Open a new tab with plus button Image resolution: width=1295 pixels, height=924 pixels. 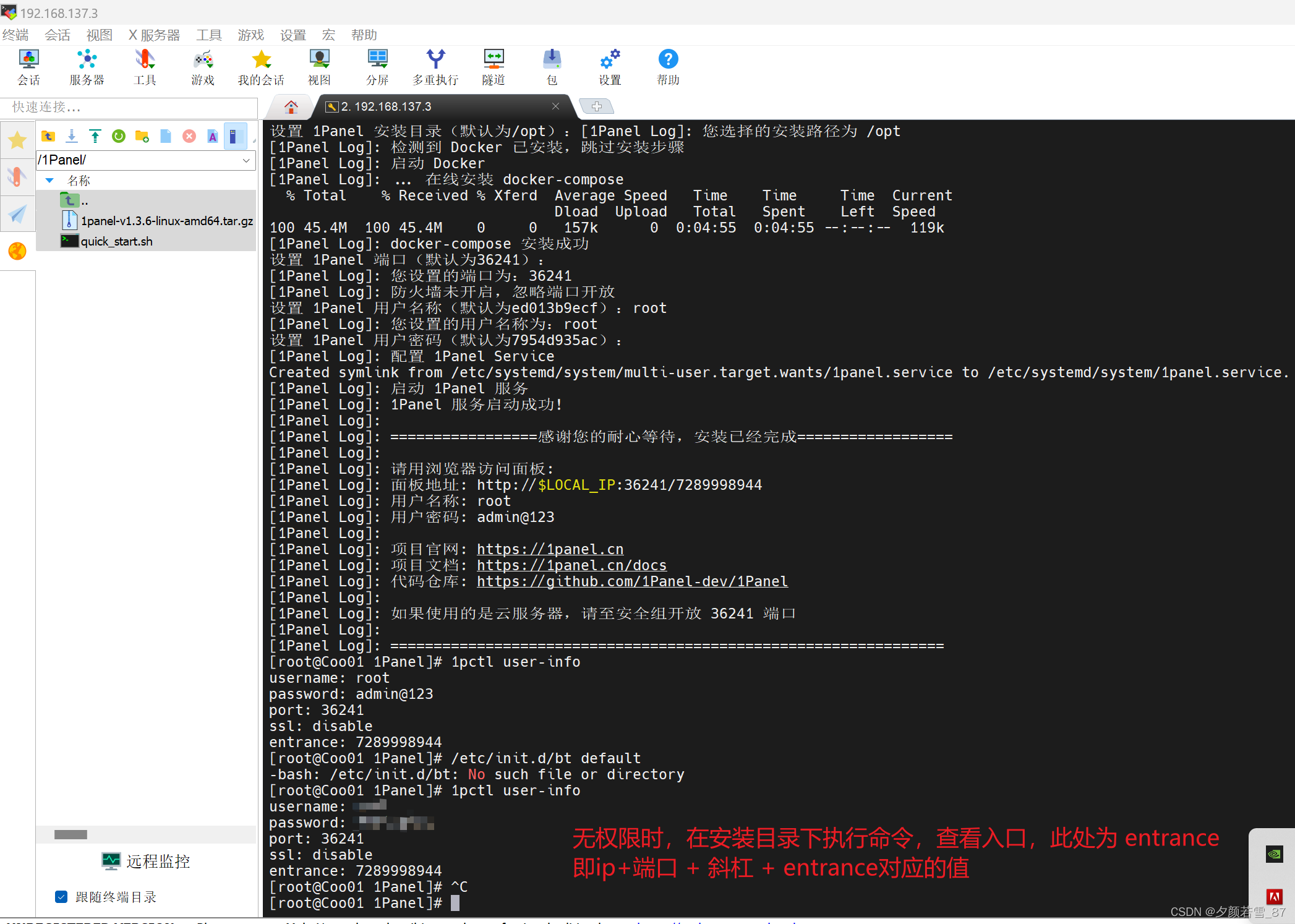597,106
